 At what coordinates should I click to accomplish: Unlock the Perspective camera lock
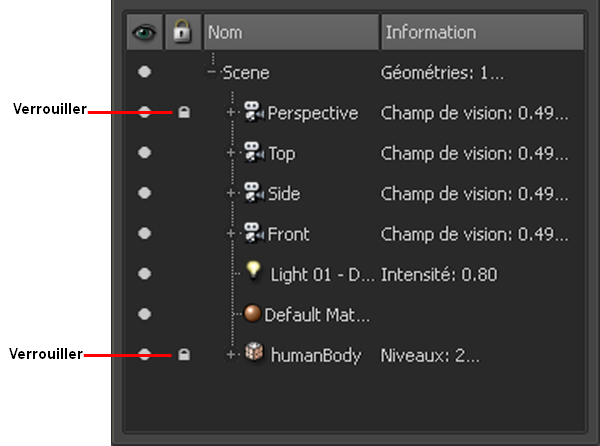coord(183,113)
